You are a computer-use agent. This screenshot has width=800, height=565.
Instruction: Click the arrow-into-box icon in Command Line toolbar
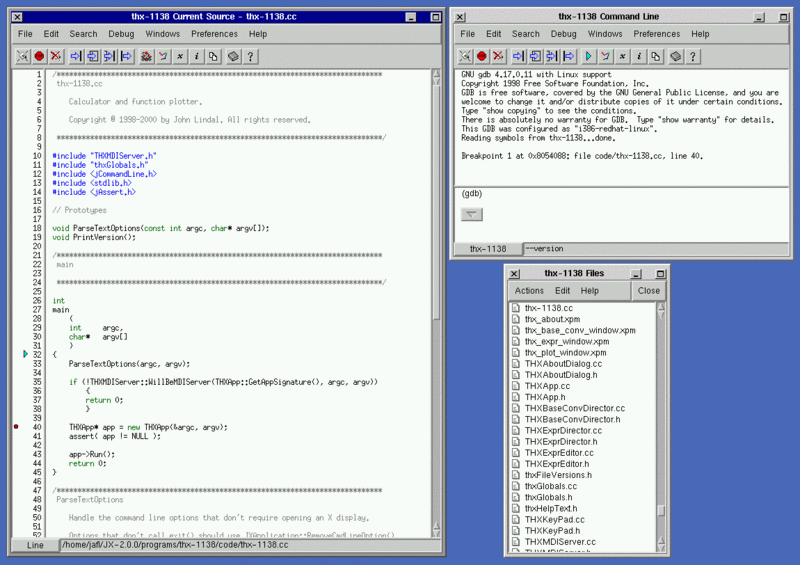pyautogui.click(x=535, y=56)
